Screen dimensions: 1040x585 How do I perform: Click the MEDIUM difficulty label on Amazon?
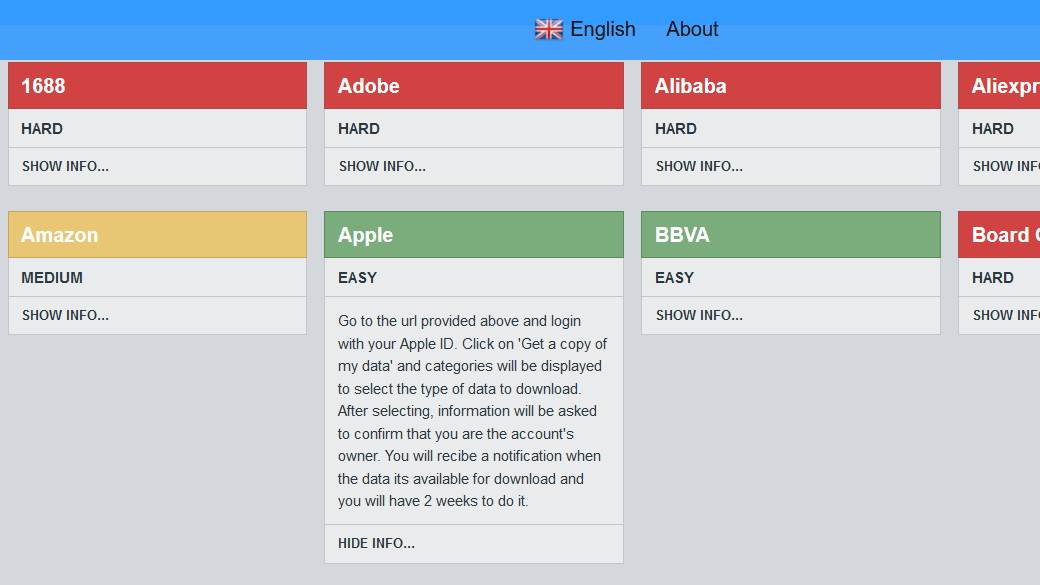(x=52, y=278)
